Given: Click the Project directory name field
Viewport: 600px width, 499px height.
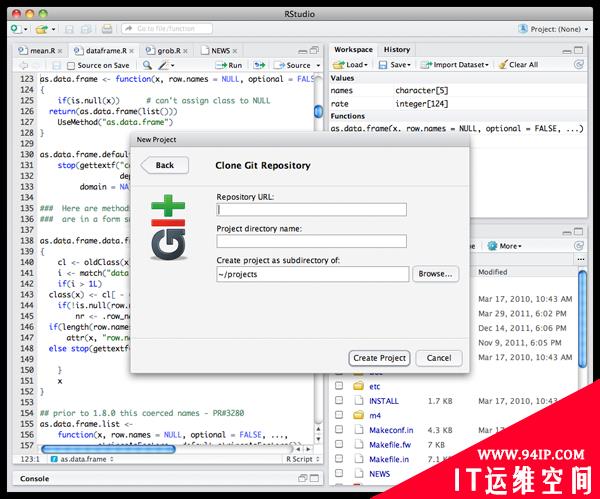Looking at the screenshot, I should point(311,241).
